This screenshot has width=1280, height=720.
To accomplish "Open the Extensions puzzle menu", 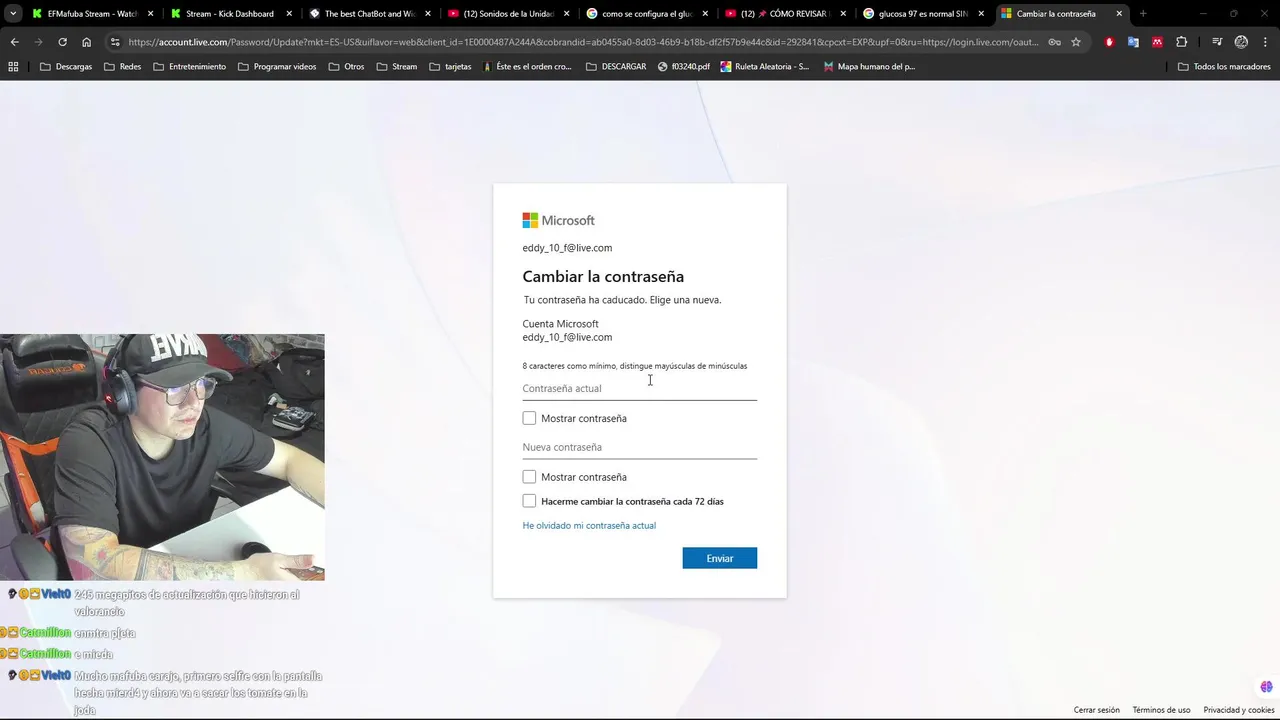I will 1182,42.
